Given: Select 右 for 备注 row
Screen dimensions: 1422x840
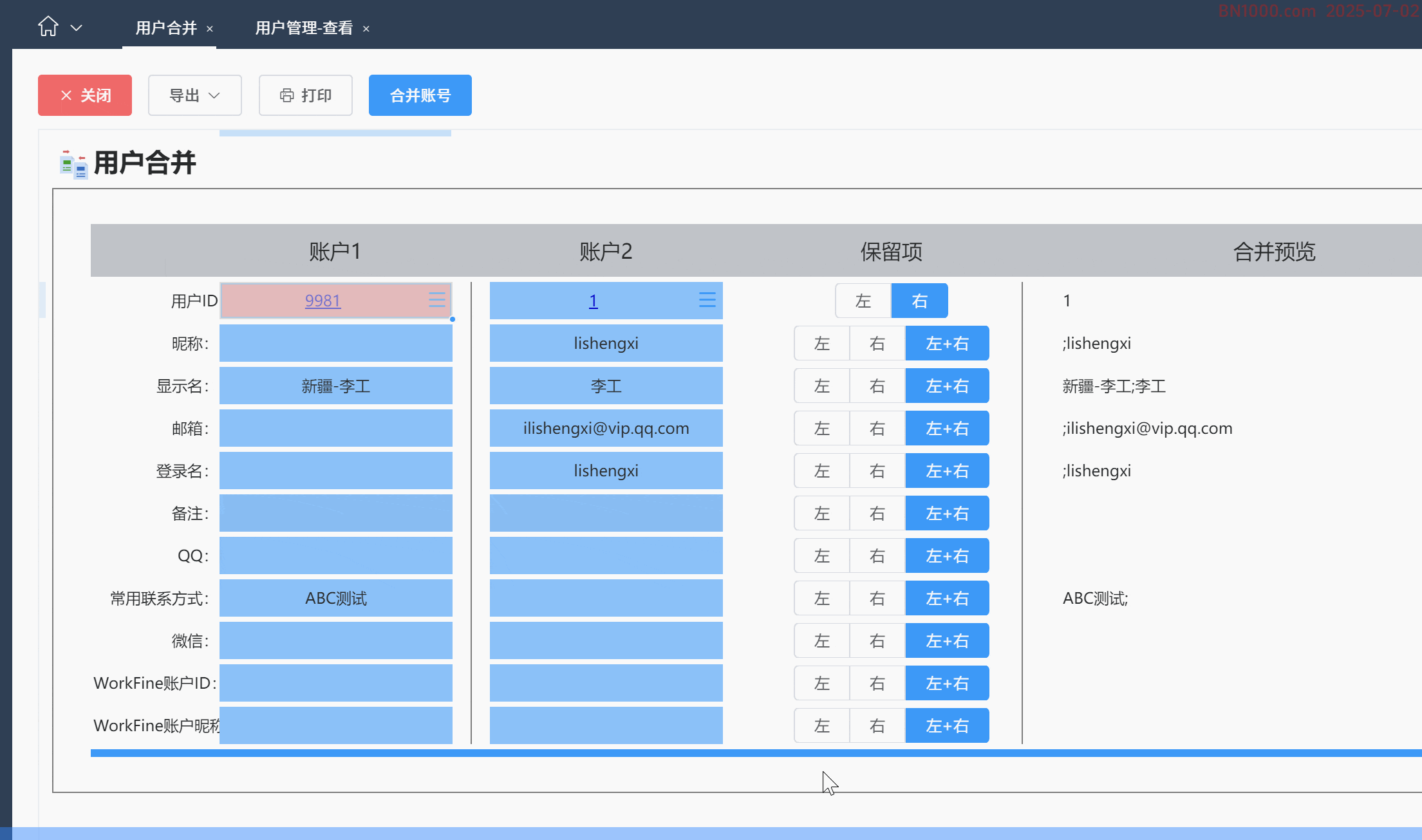Looking at the screenshot, I should pos(877,513).
